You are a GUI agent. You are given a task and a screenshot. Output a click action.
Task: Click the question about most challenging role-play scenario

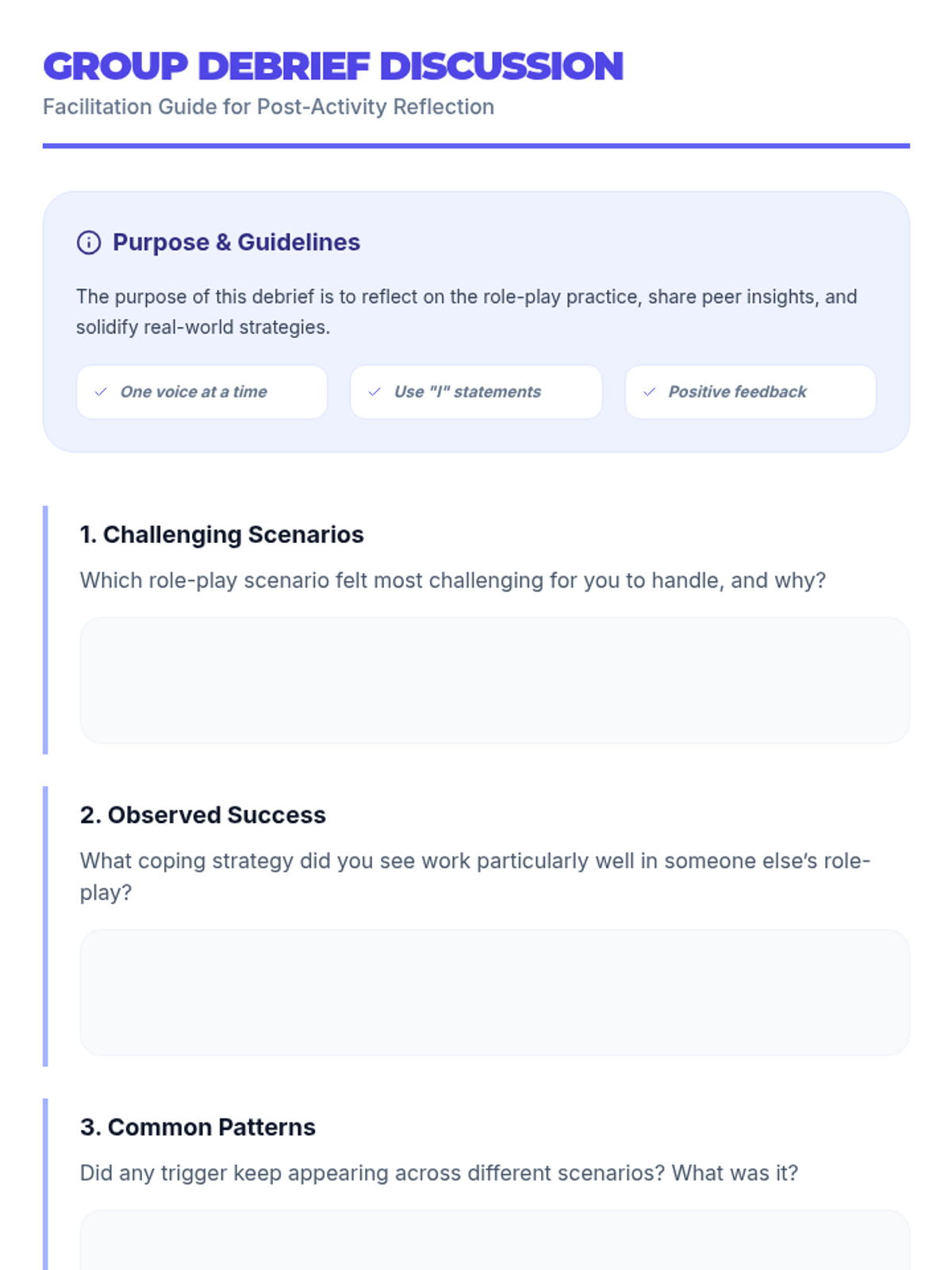pyautogui.click(x=452, y=581)
